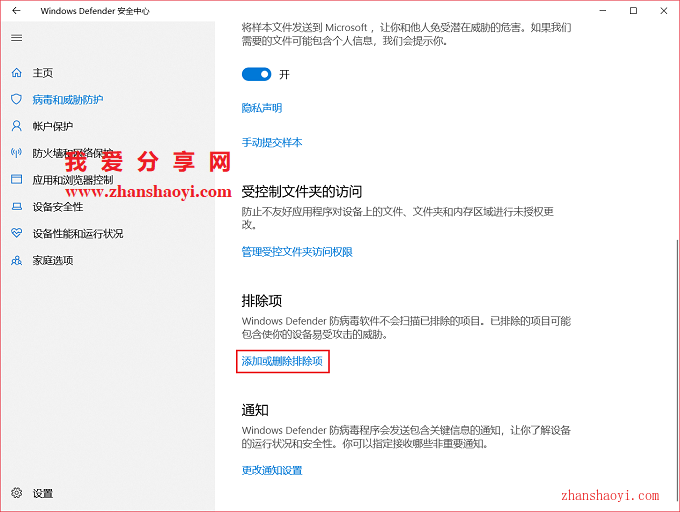This screenshot has height=512, width=680.
Task: Click the device security laptop icon
Action: (x=16, y=206)
